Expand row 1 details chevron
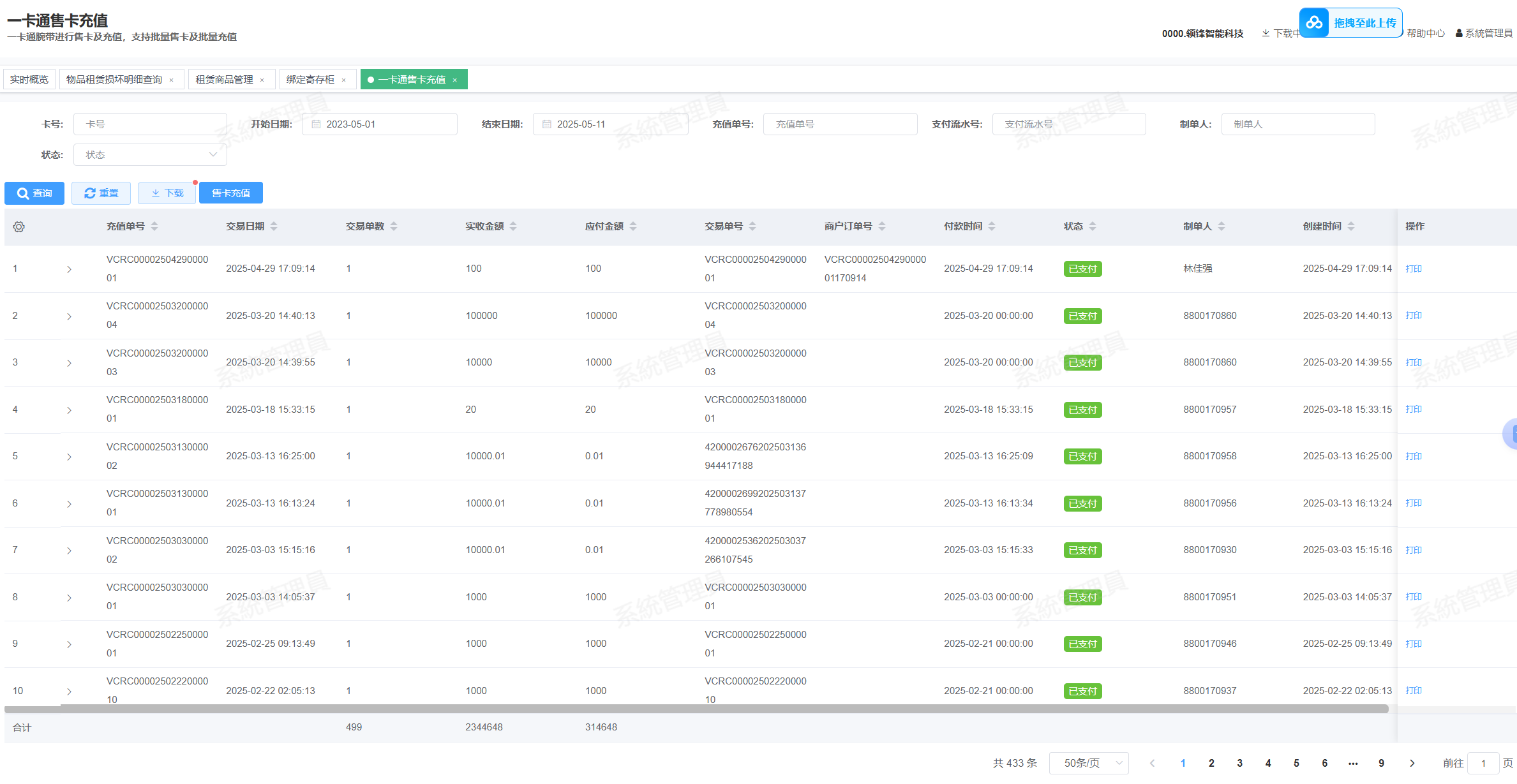Viewport: 1517px width, 784px height. [x=69, y=269]
